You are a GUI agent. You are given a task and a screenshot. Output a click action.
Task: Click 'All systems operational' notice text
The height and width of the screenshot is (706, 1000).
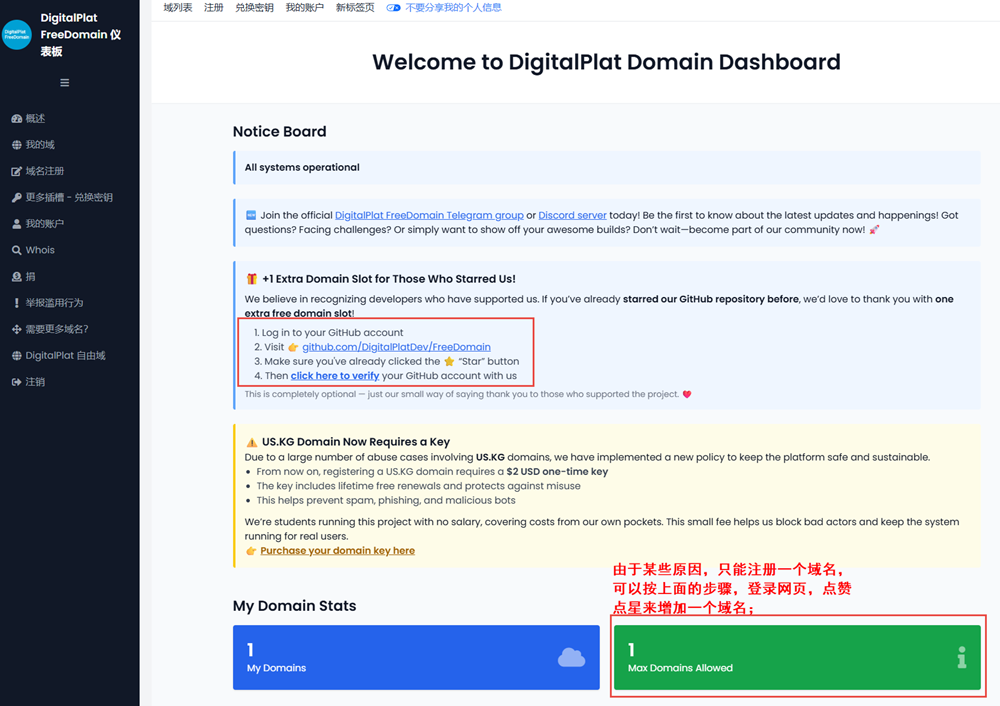pos(302,167)
